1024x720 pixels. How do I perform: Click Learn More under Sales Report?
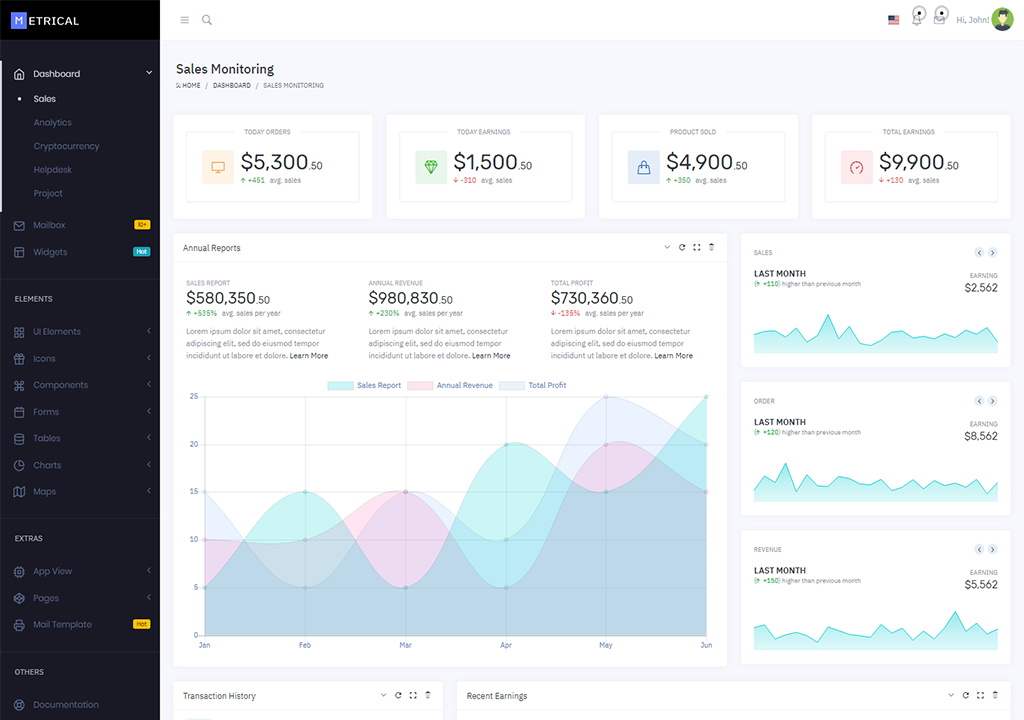point(308,356)
